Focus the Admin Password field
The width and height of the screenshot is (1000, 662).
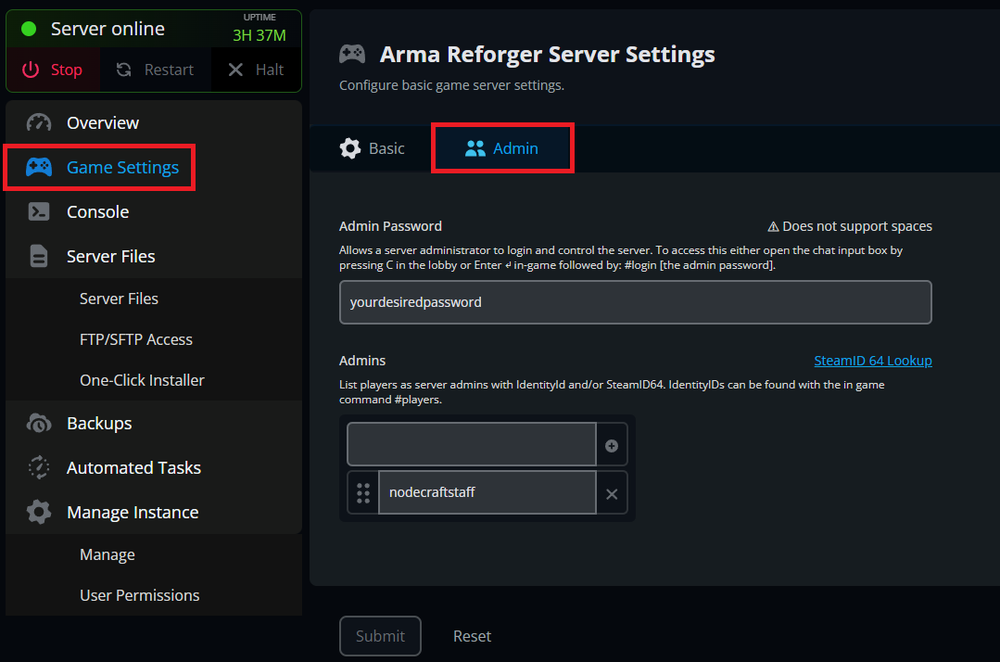click(x=635, y=302)
